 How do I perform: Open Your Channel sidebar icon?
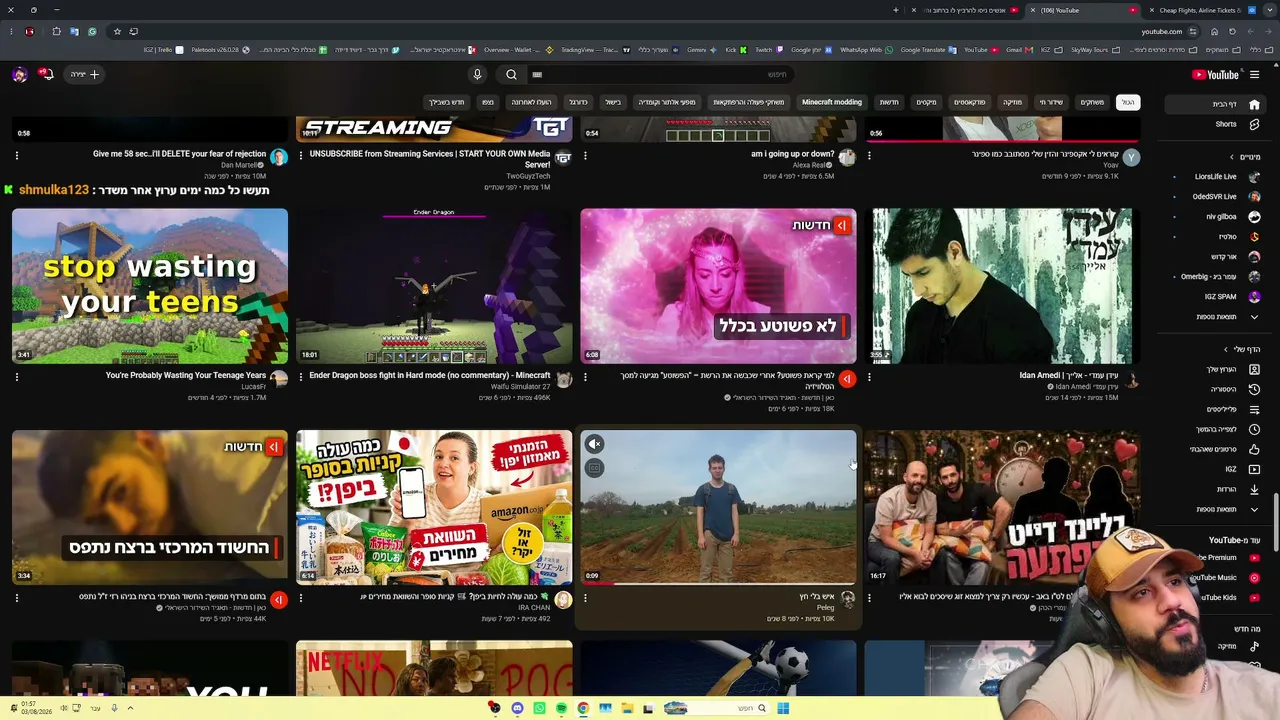click(1254, 369)
